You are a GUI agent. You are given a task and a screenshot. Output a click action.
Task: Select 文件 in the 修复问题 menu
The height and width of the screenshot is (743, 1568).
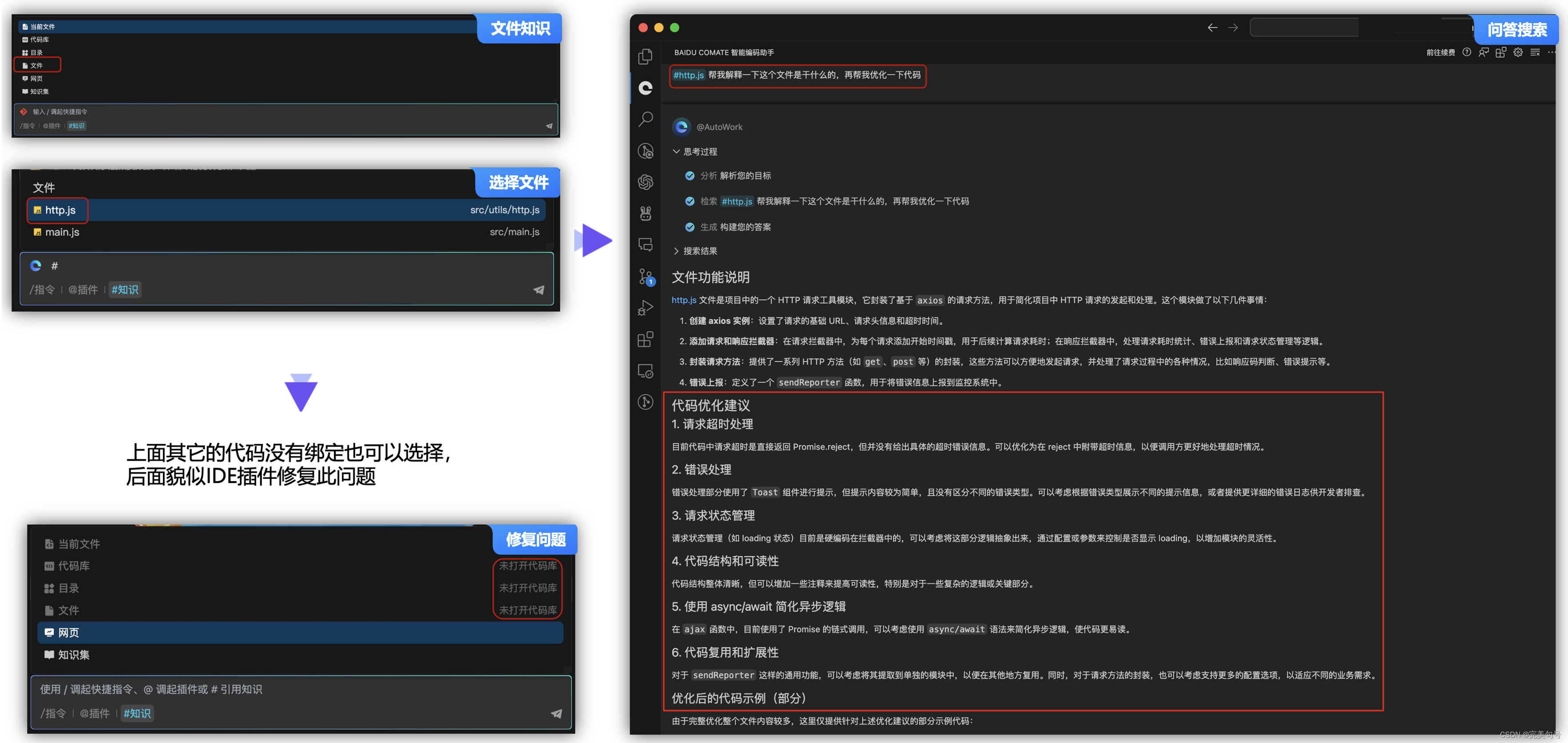coord(300,610)
